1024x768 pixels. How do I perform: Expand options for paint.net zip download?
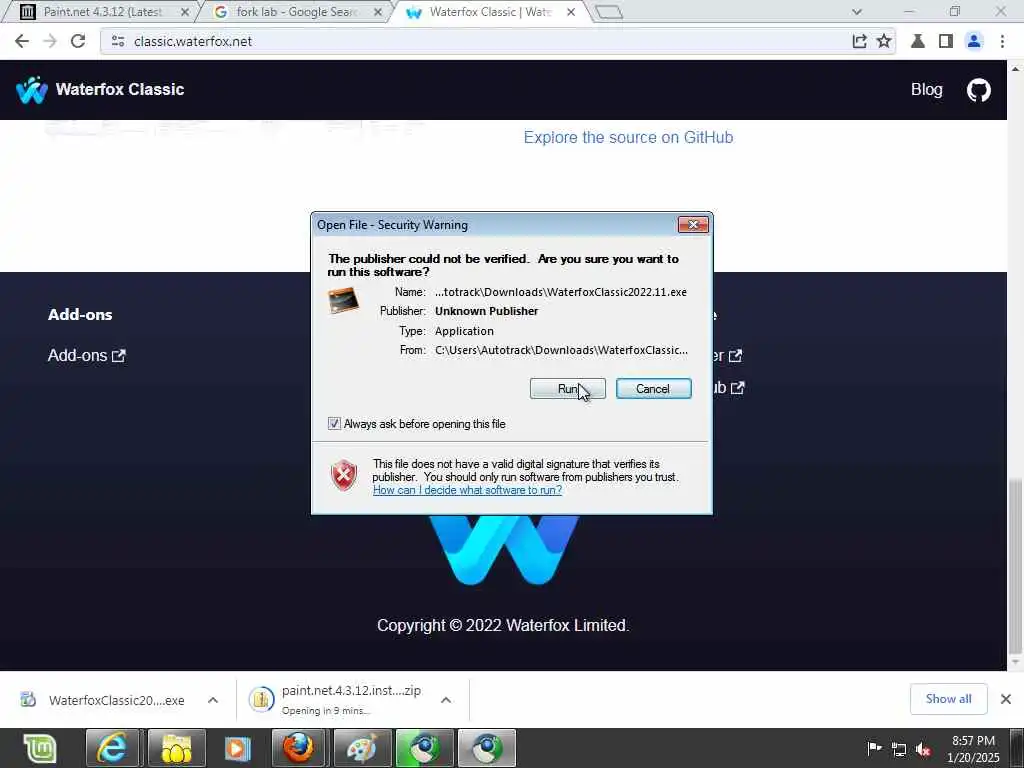click(x=446, y=700)
